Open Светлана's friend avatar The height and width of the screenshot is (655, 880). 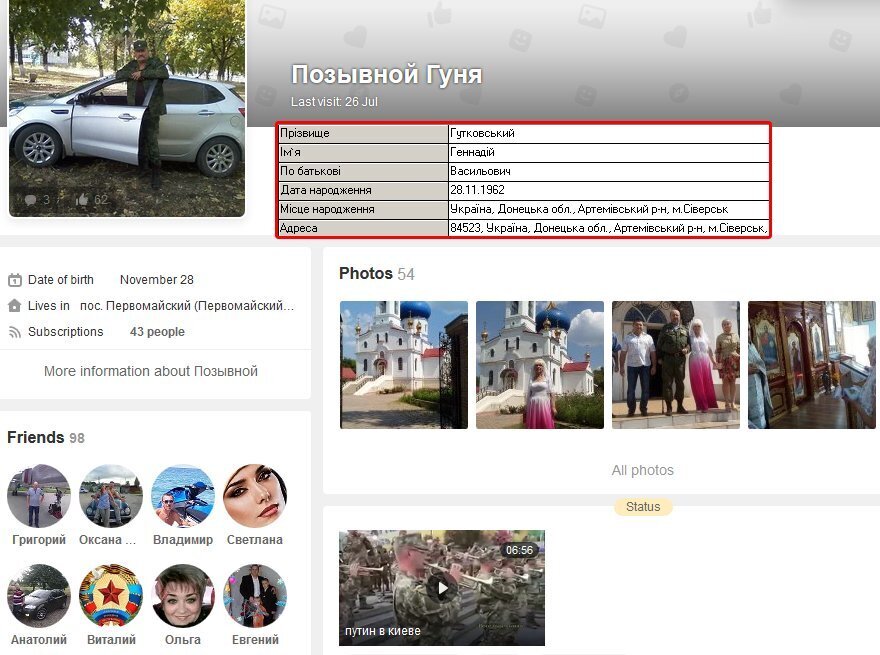tap(254, 495)
